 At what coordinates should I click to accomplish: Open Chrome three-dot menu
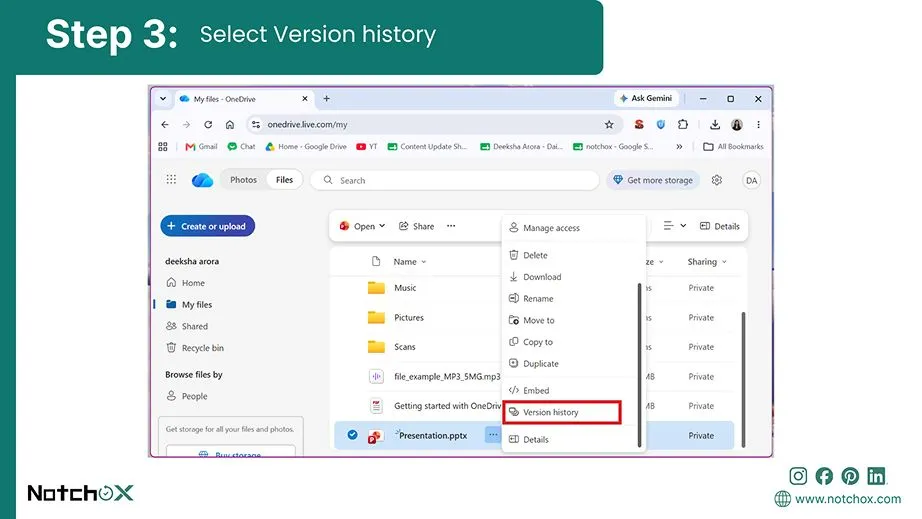click(759, 125)
